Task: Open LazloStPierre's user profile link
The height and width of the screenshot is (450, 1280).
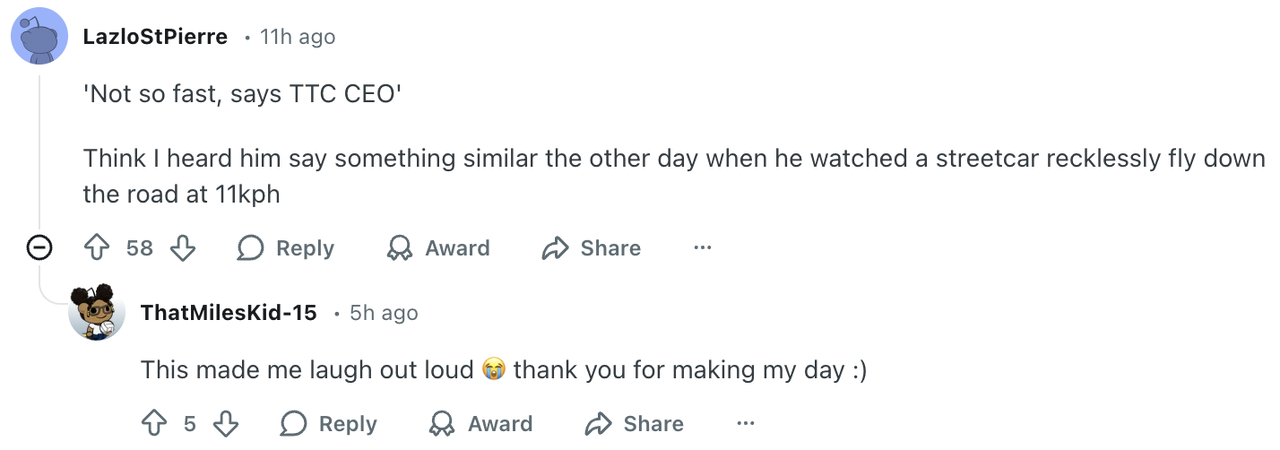Action: [155, 37]
